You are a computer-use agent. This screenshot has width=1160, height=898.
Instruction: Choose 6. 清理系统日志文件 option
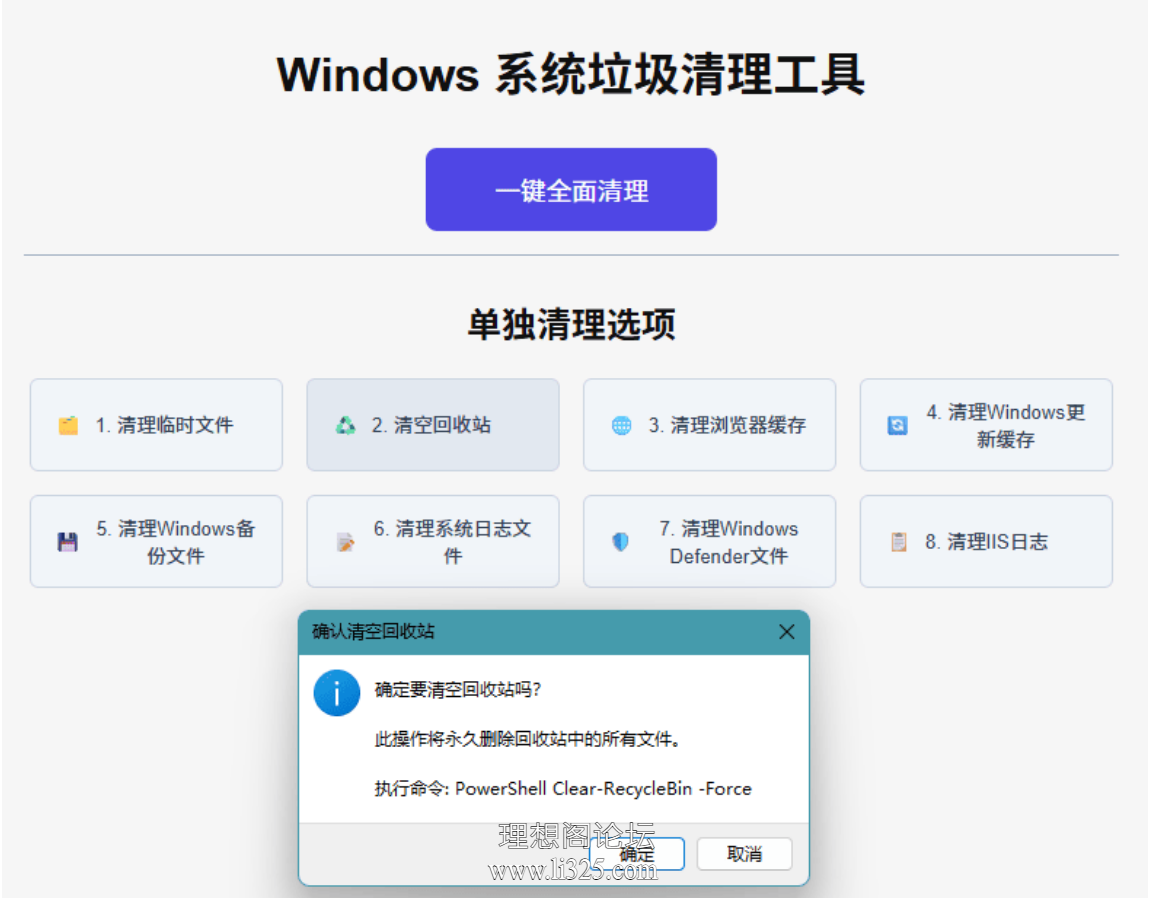point(433,541)
